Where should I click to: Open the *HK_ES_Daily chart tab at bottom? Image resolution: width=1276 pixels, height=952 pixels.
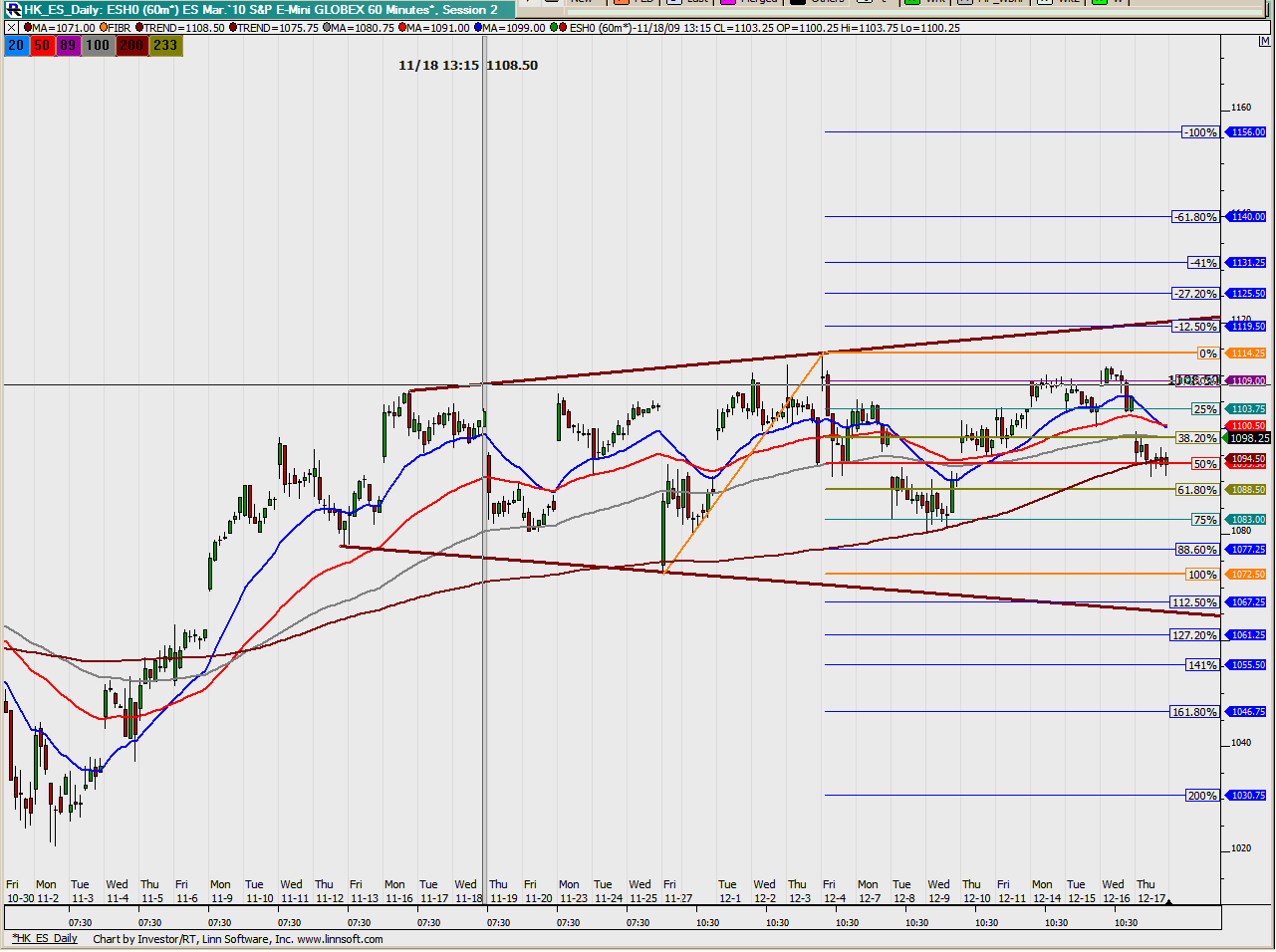pos(45,939)
